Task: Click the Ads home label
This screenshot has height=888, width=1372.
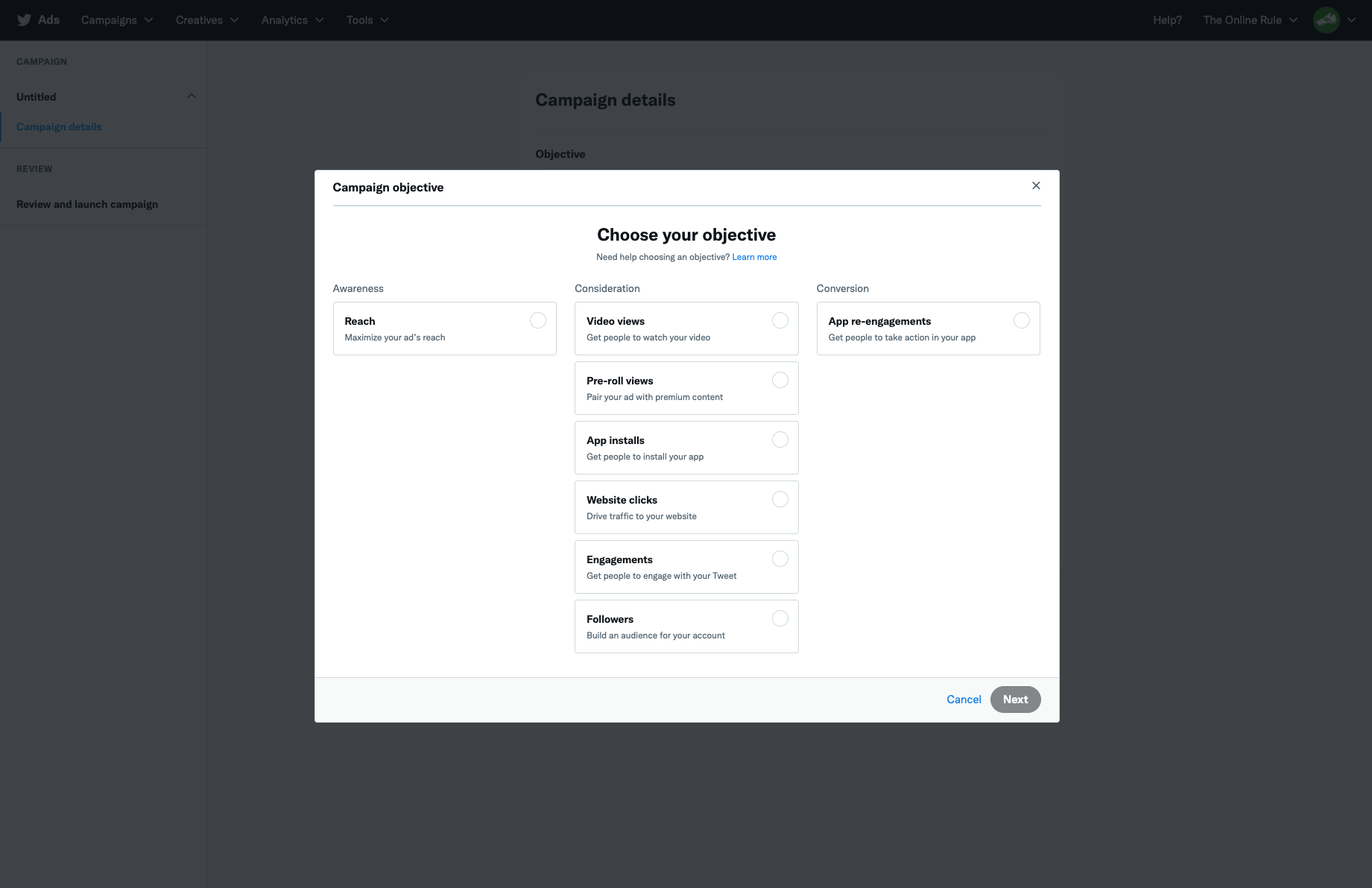Action: [x=48, y=20]
